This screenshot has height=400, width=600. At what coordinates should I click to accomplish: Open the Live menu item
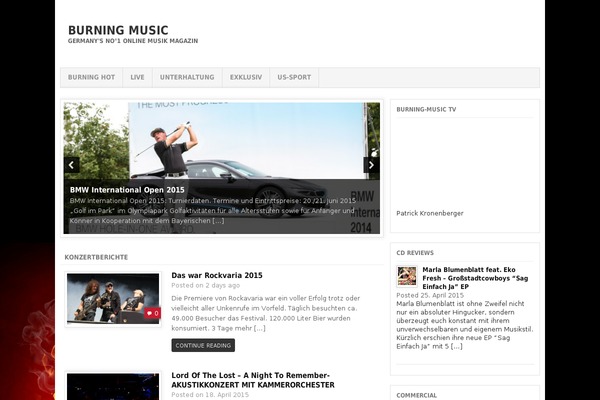(x=137, y=77)
